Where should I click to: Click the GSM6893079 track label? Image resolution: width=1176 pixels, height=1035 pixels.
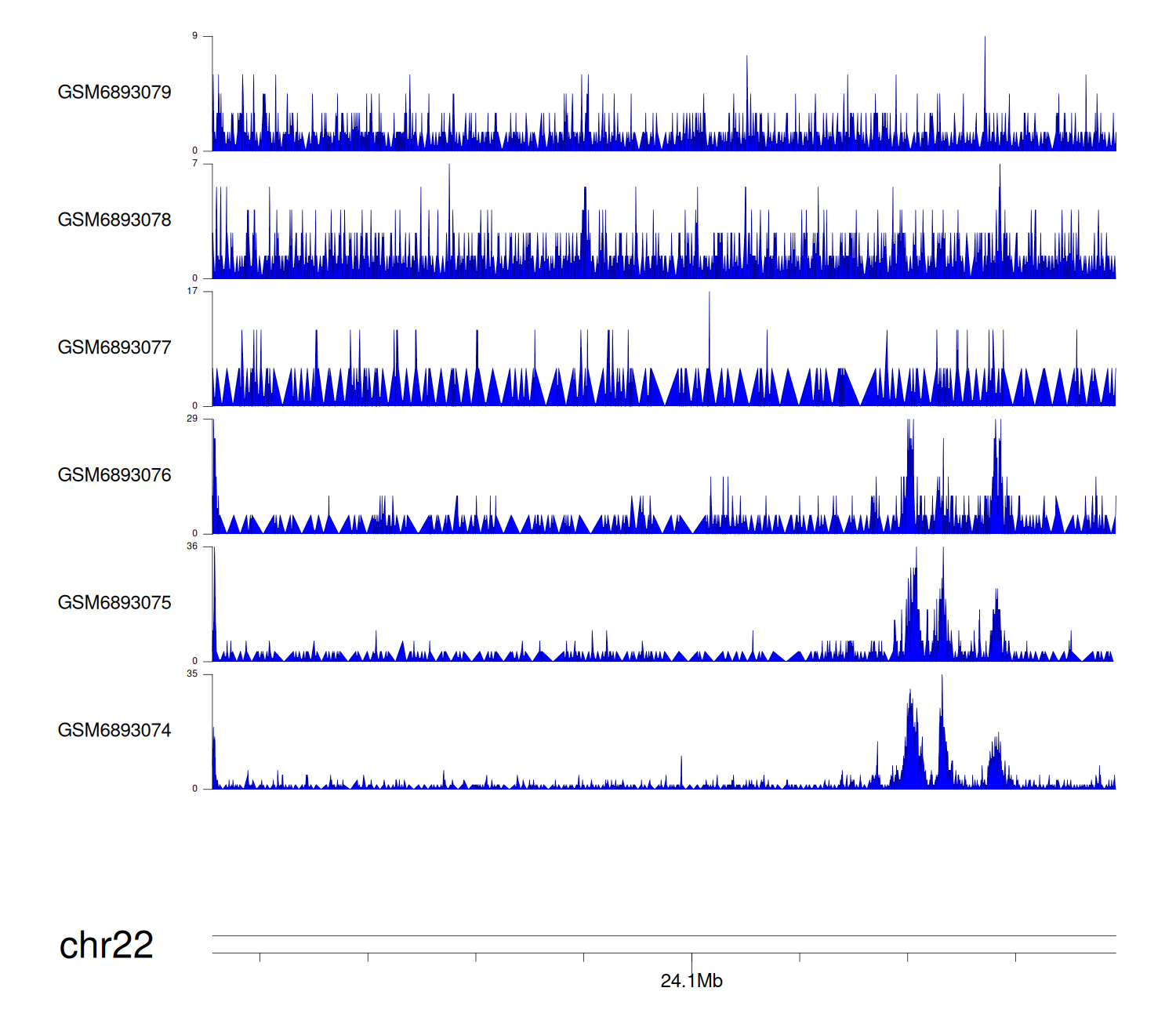click(x=114, y=93)
